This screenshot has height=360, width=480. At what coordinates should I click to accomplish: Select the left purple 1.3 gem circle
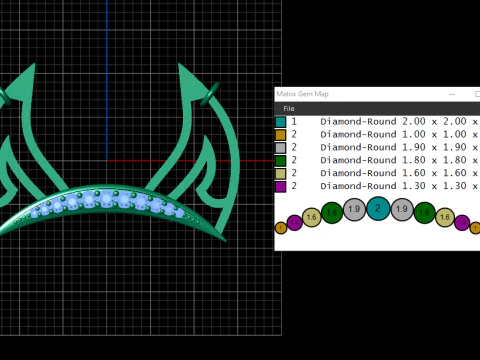coord(294,222)
